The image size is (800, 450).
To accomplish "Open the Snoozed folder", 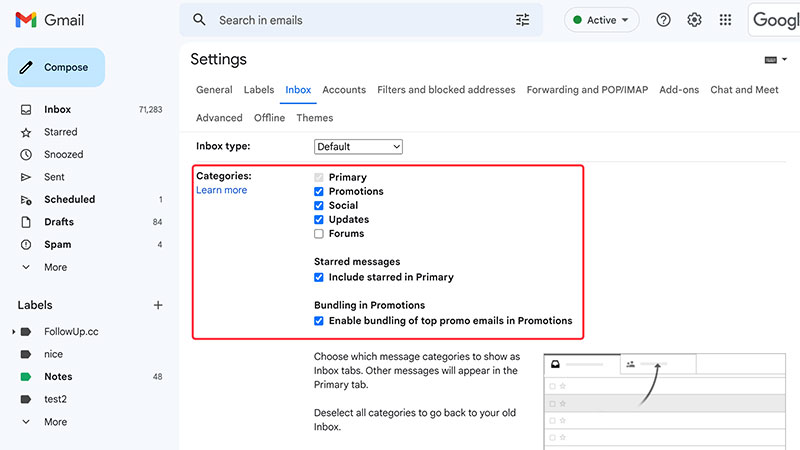I will (x=63, y=155).
